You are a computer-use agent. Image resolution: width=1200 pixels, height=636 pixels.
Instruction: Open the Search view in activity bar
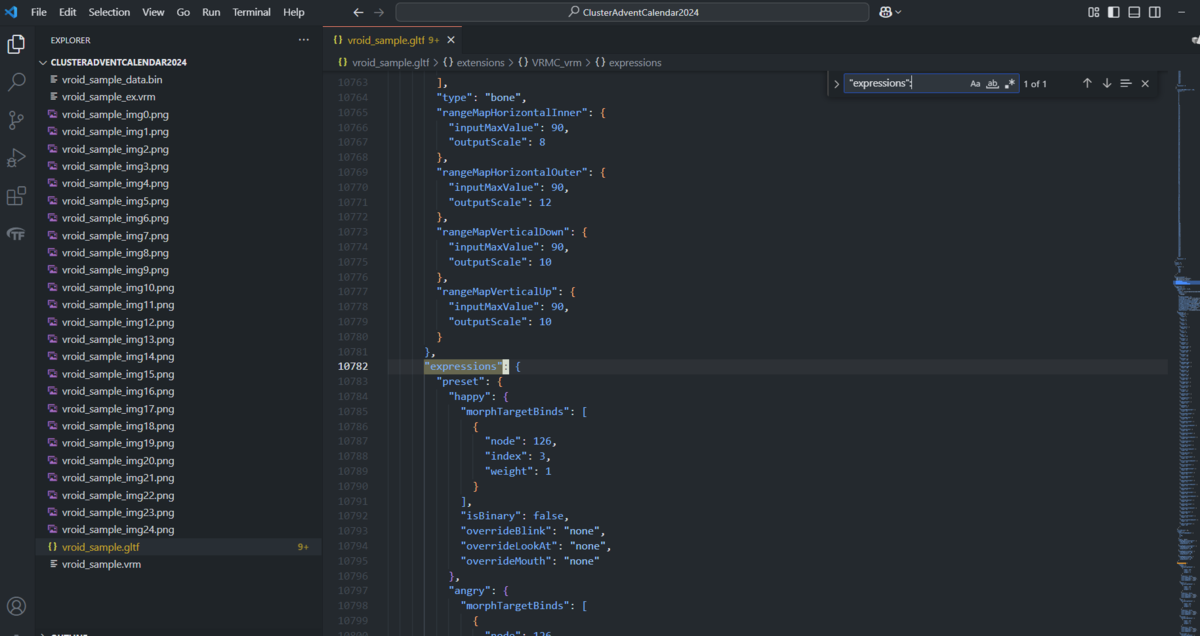pyautogui.click(x=16, y=82)
